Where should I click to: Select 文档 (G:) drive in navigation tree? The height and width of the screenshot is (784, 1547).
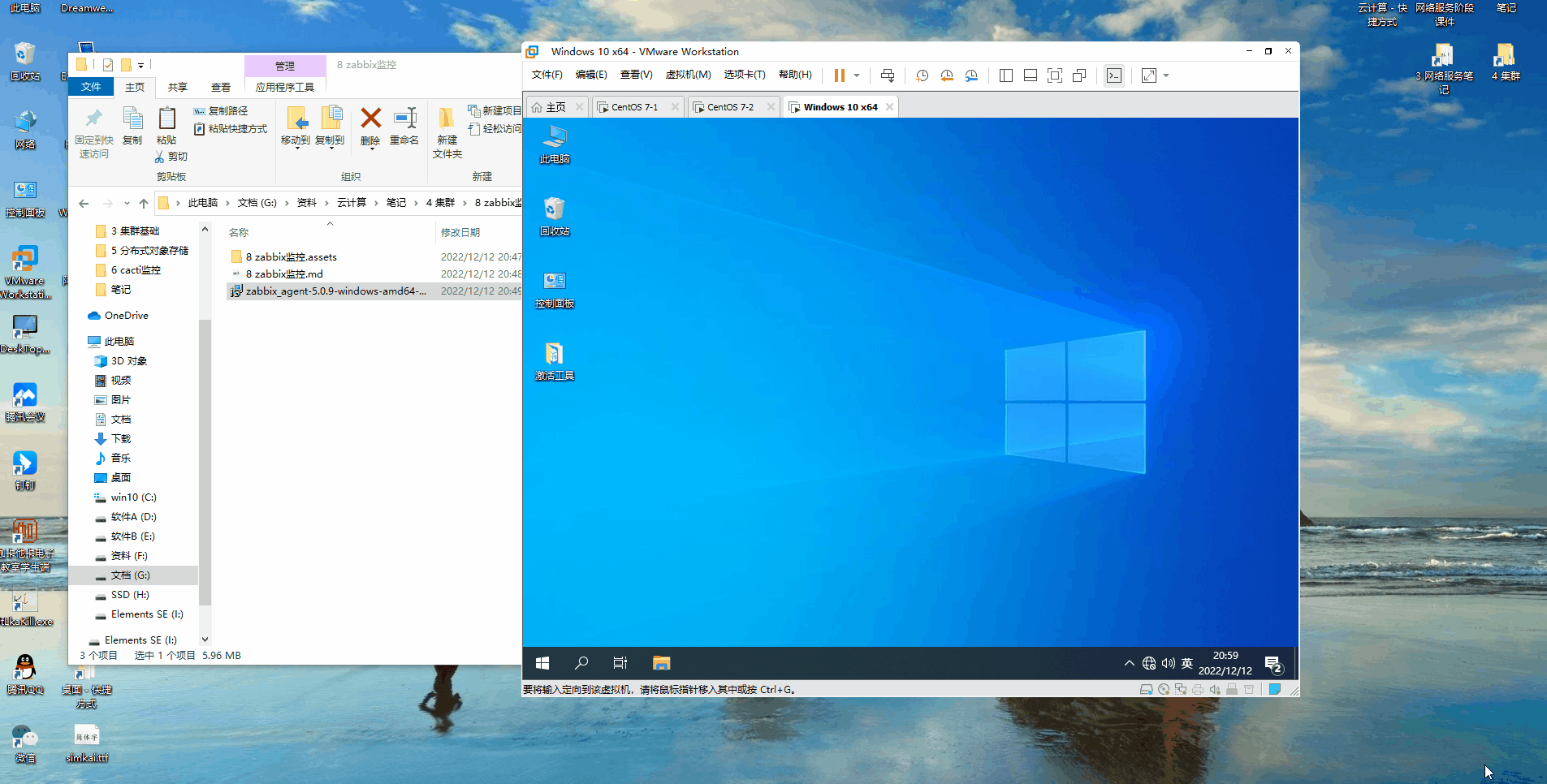tap(130, 575)
